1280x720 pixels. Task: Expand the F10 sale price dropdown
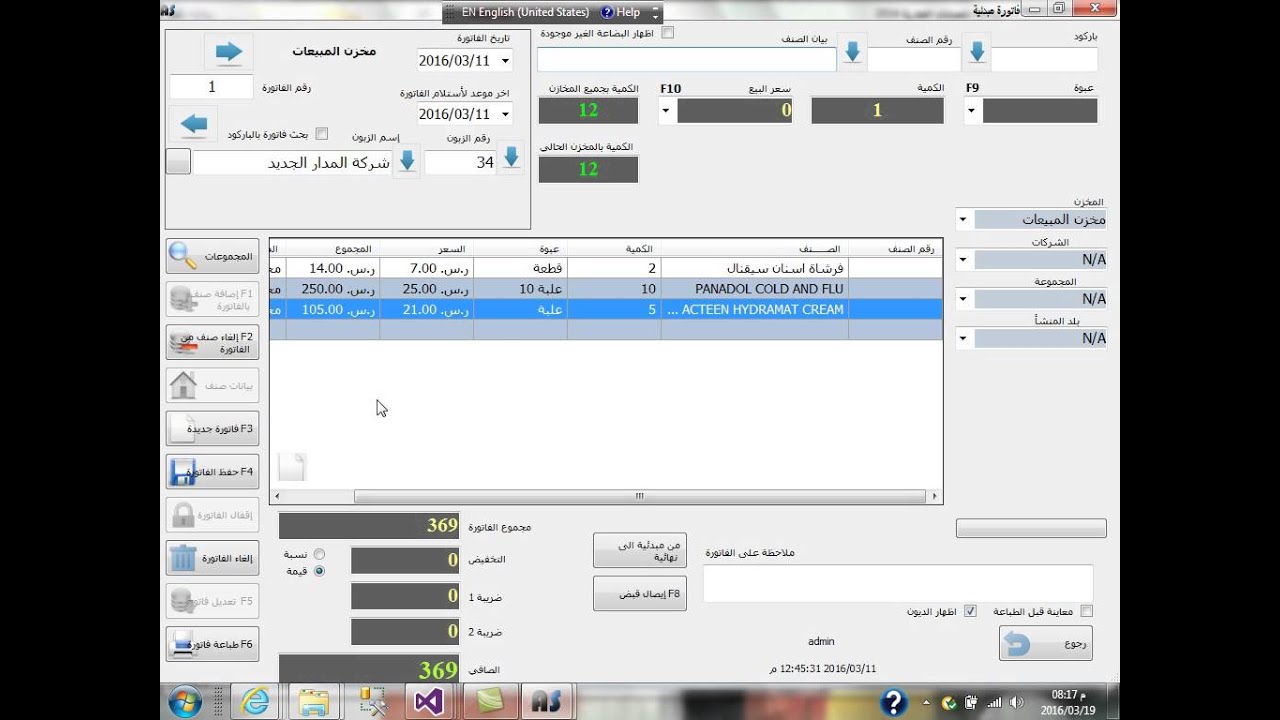point(667,110)
